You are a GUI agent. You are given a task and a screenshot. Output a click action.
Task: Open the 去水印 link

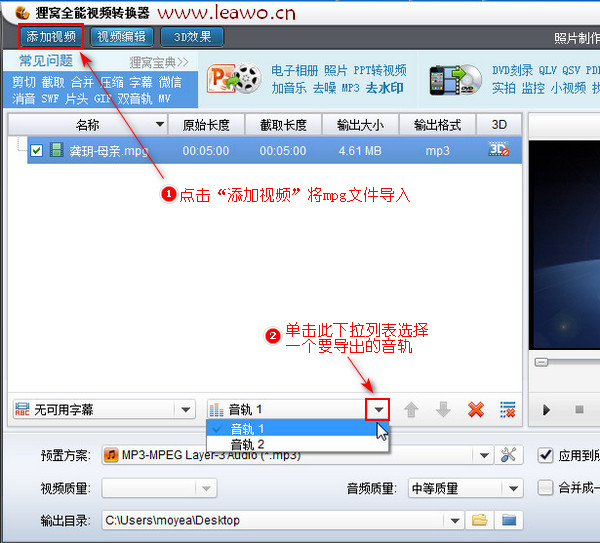click(x=385, y=88)
